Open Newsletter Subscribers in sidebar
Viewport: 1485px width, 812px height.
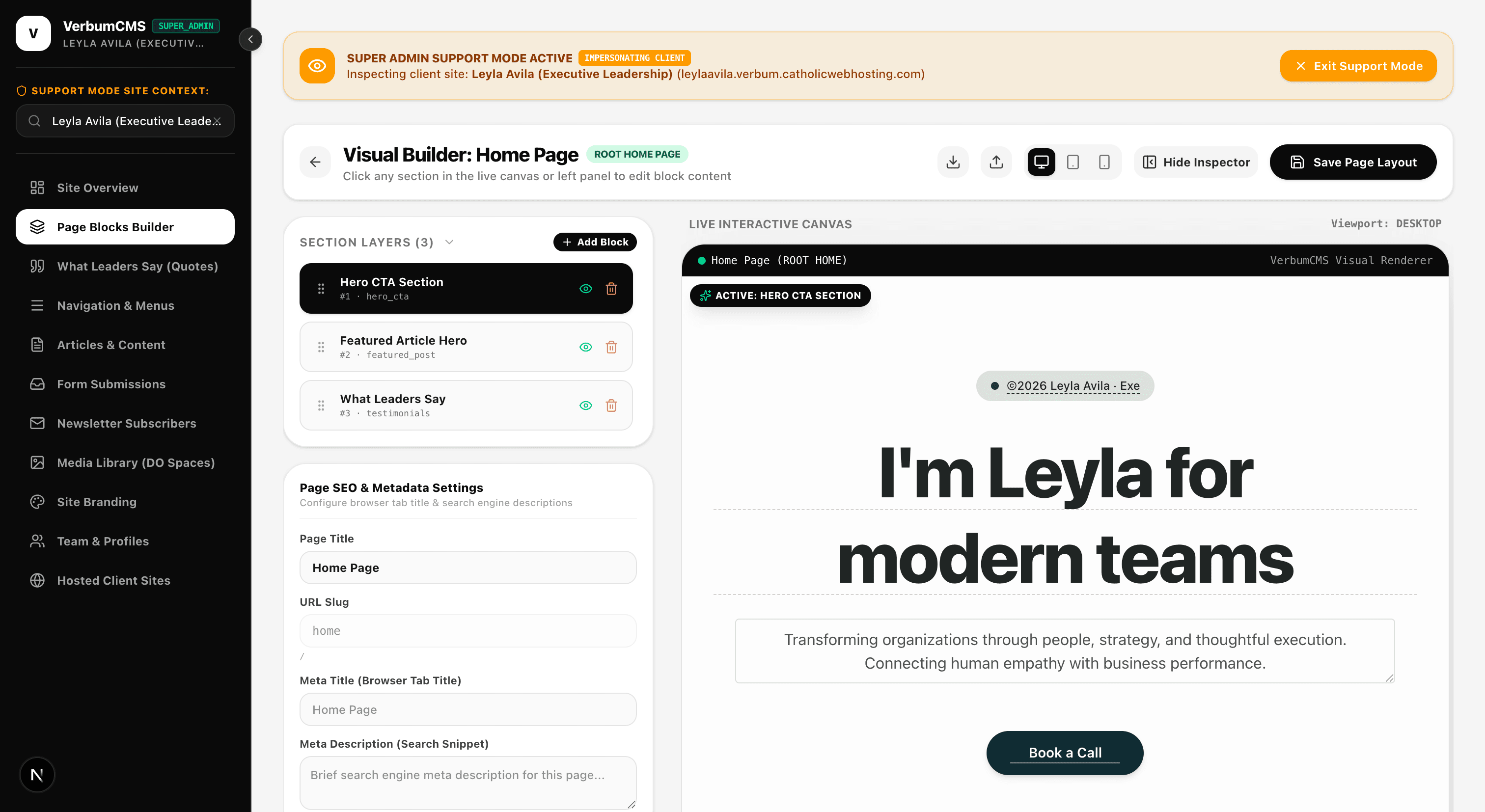click(125, 424)
